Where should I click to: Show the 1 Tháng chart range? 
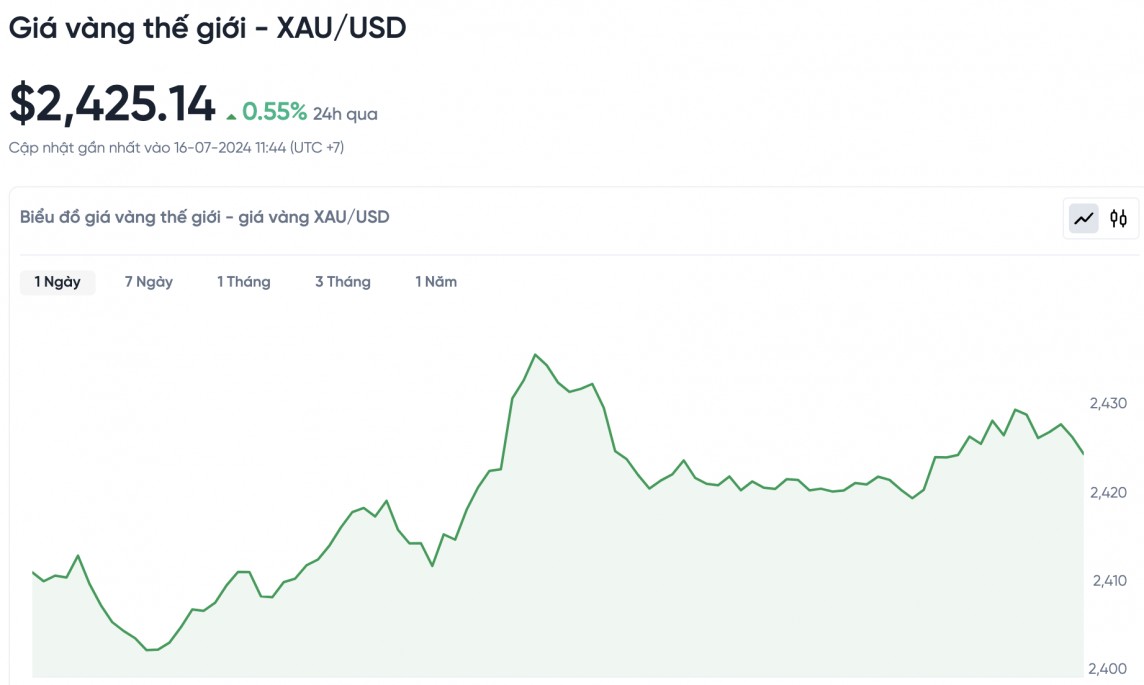(x=244, y=282)
